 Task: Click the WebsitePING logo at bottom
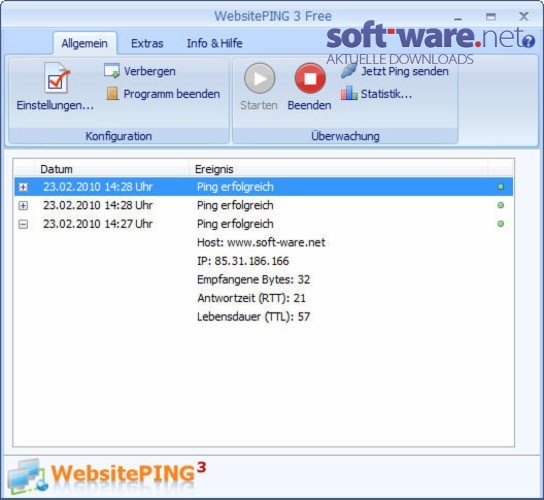pyautogui.click(x=107, y=476)
